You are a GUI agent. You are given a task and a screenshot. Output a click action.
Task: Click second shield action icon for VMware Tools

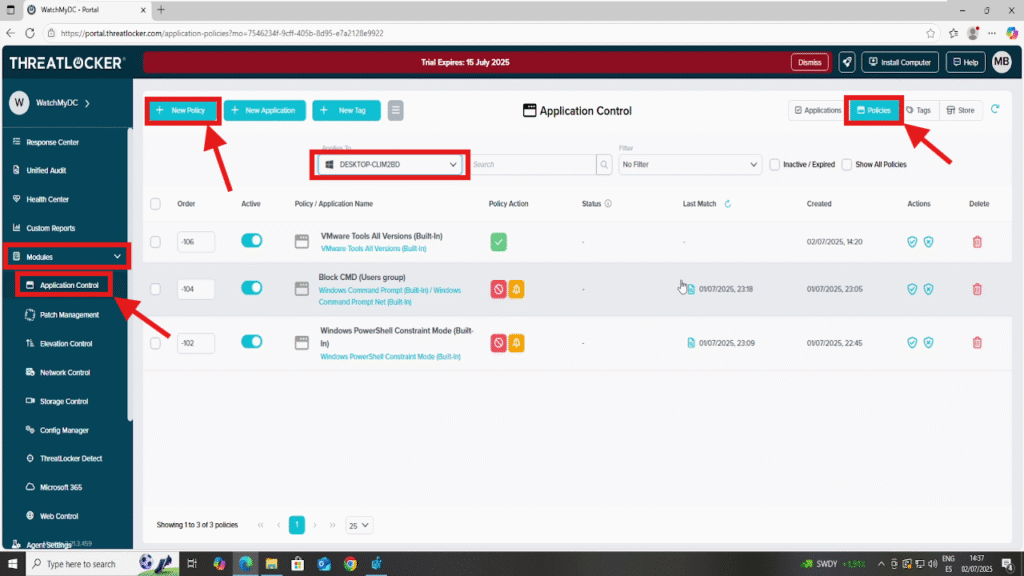(x=928, y=242)
